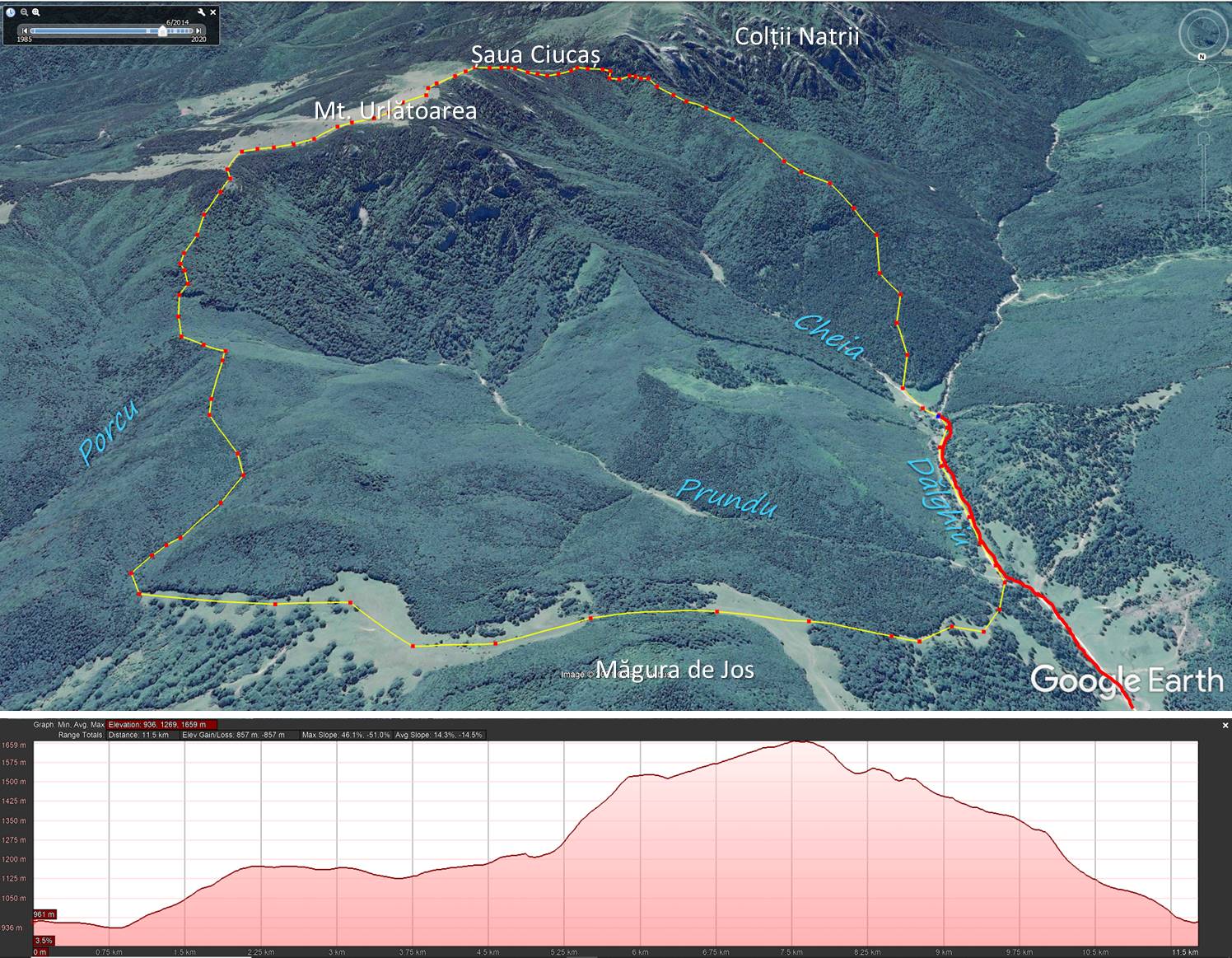Image resolution: width=1232 pixels, height=958 pixels.
Task: Click the Elev Gain/Loss statistic box
Action: tap(240, 735)
